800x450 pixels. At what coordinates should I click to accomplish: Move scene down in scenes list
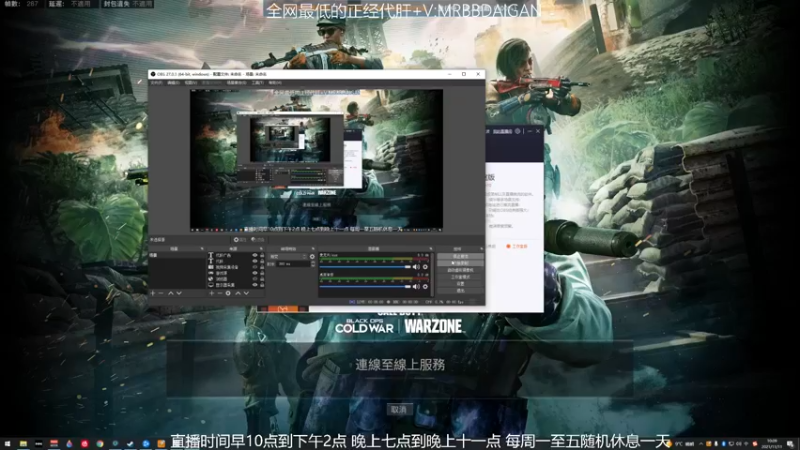(179, 293)
